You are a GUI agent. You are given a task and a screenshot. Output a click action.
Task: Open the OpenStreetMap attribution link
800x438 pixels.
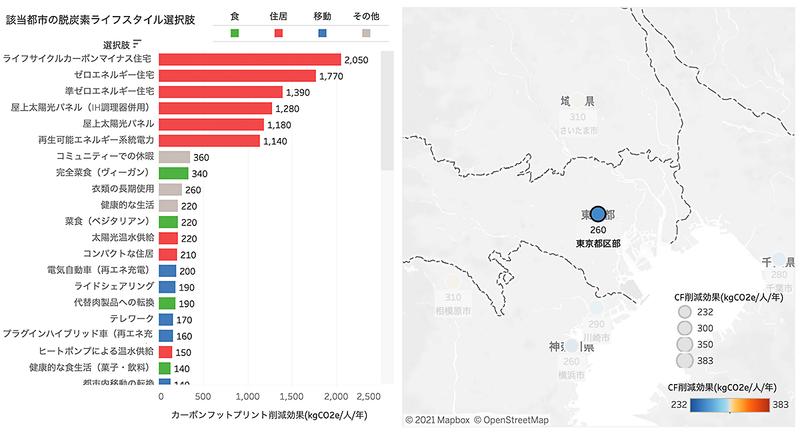pos(513,420)
